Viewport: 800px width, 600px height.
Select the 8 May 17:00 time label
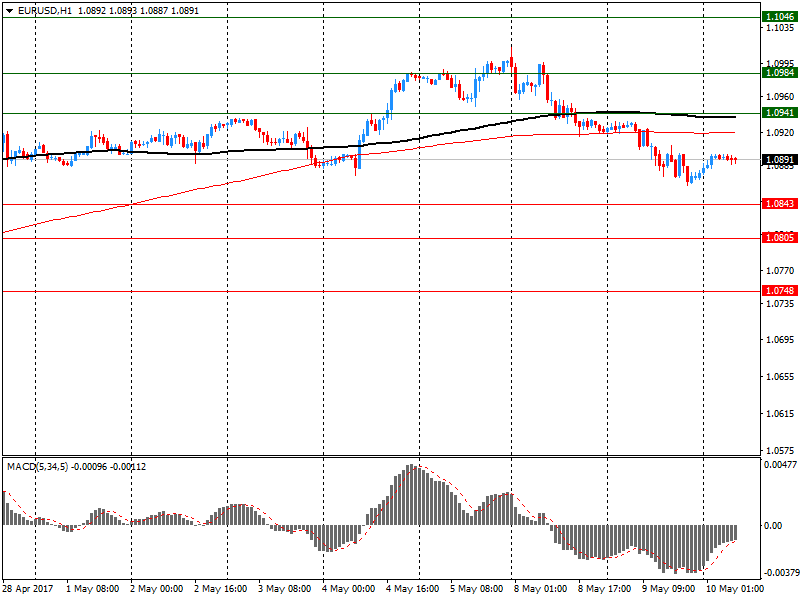pos(605,589)
